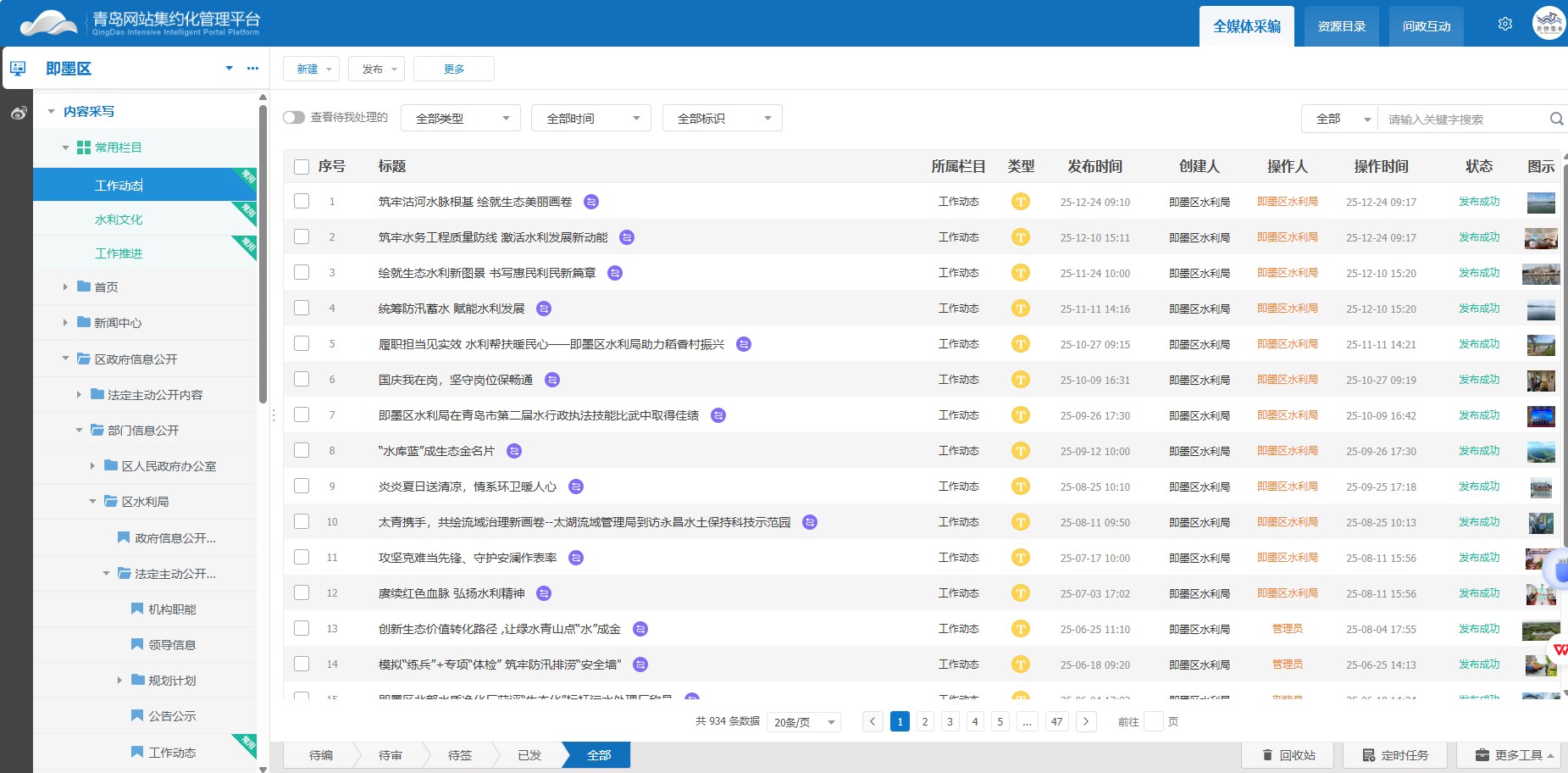This screenshot has width=1568, height=773.
Task: Open the user avatar in top-right corner
Action: [x=1549, y=23]
